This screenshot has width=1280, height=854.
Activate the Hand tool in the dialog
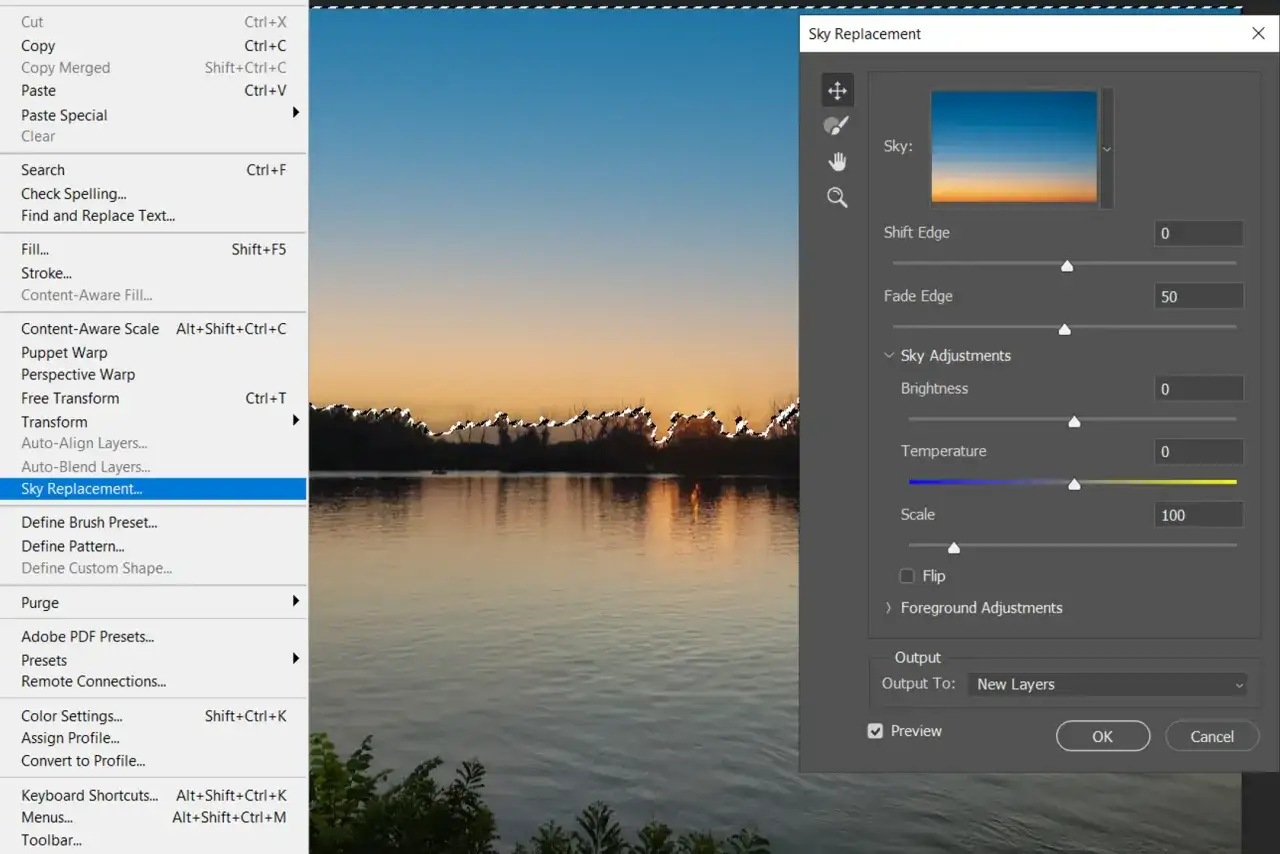point(837,161)
